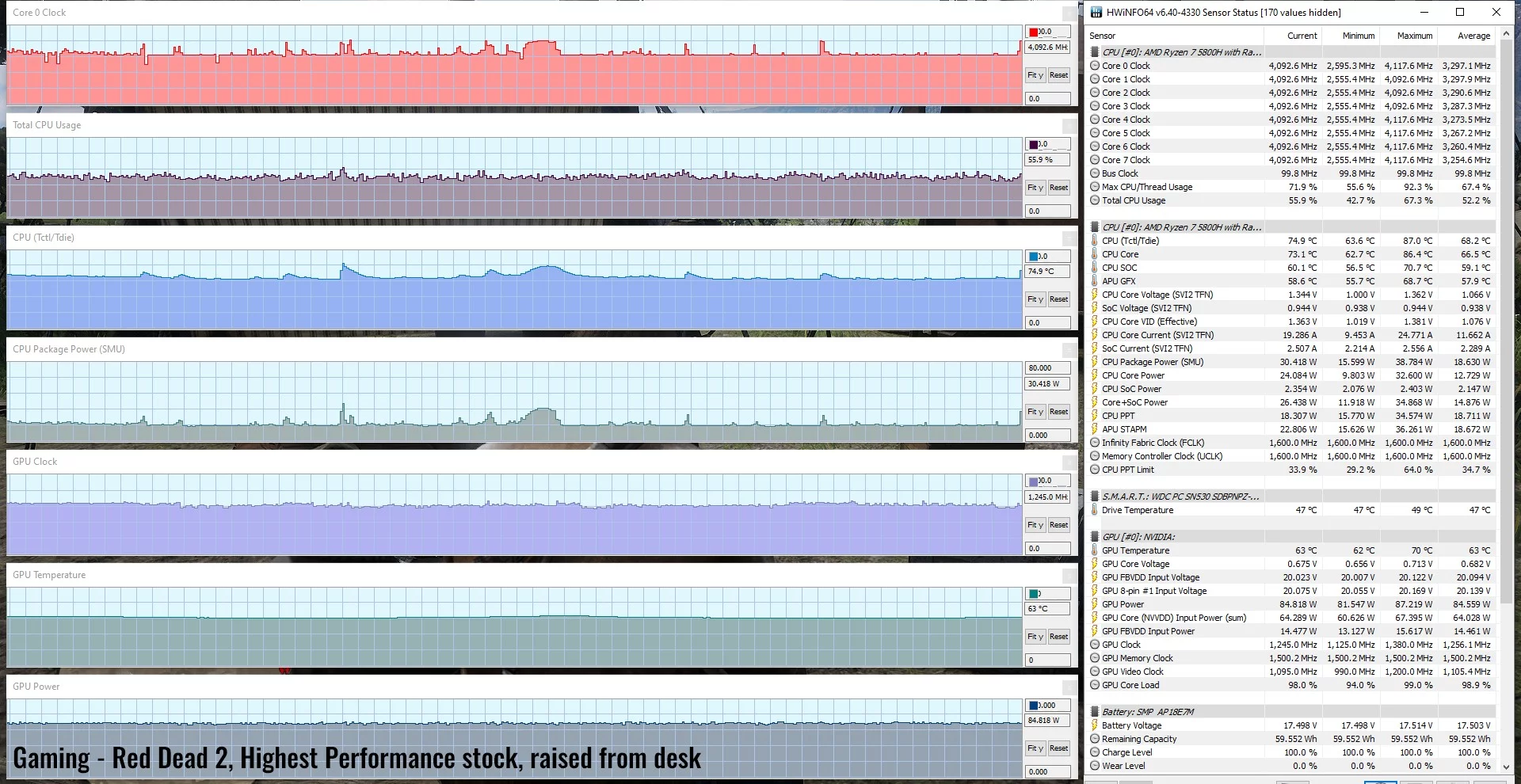
Task: Click the 84.818 W value field on GPU Power graph
Action: pyautogui.click(x=1047, y=721)
